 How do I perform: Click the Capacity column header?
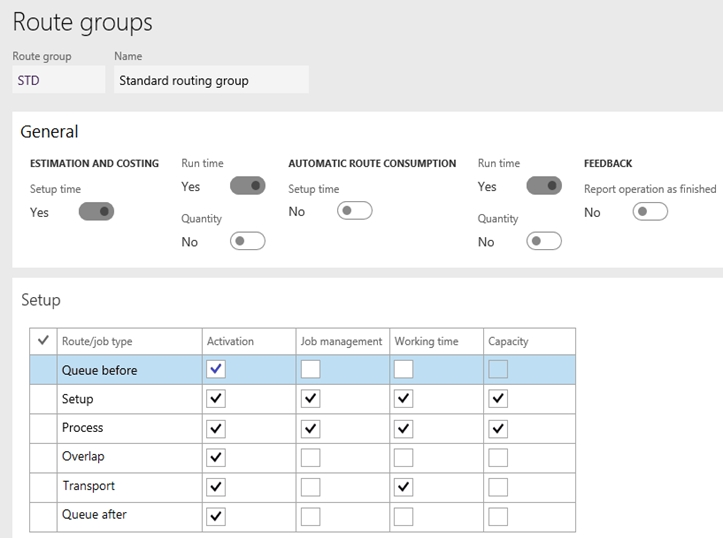tap(508, 341)
